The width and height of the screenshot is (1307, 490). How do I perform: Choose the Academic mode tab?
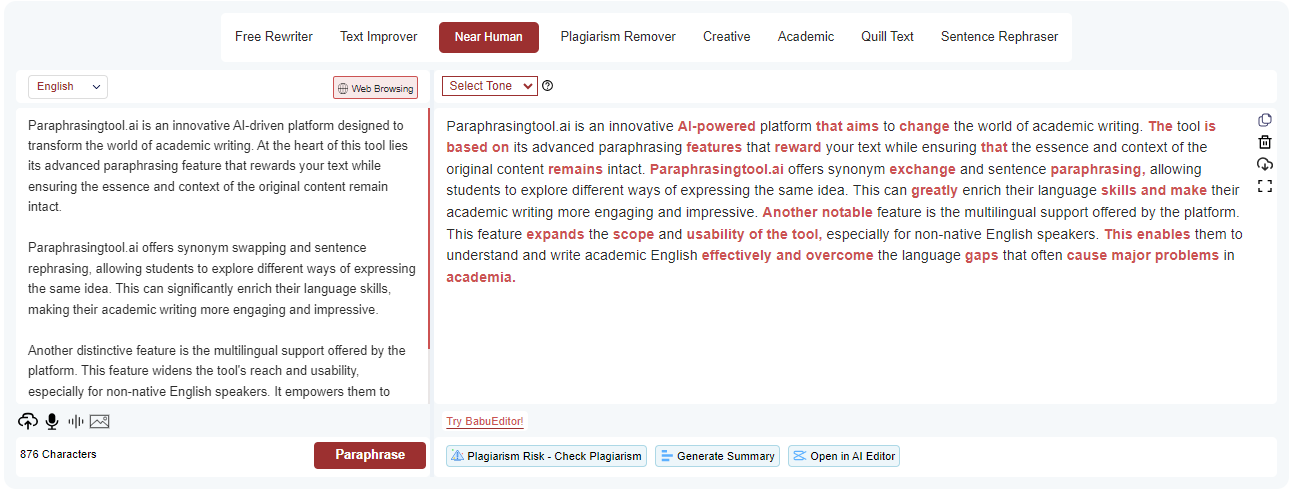click(x=806, y=37)
